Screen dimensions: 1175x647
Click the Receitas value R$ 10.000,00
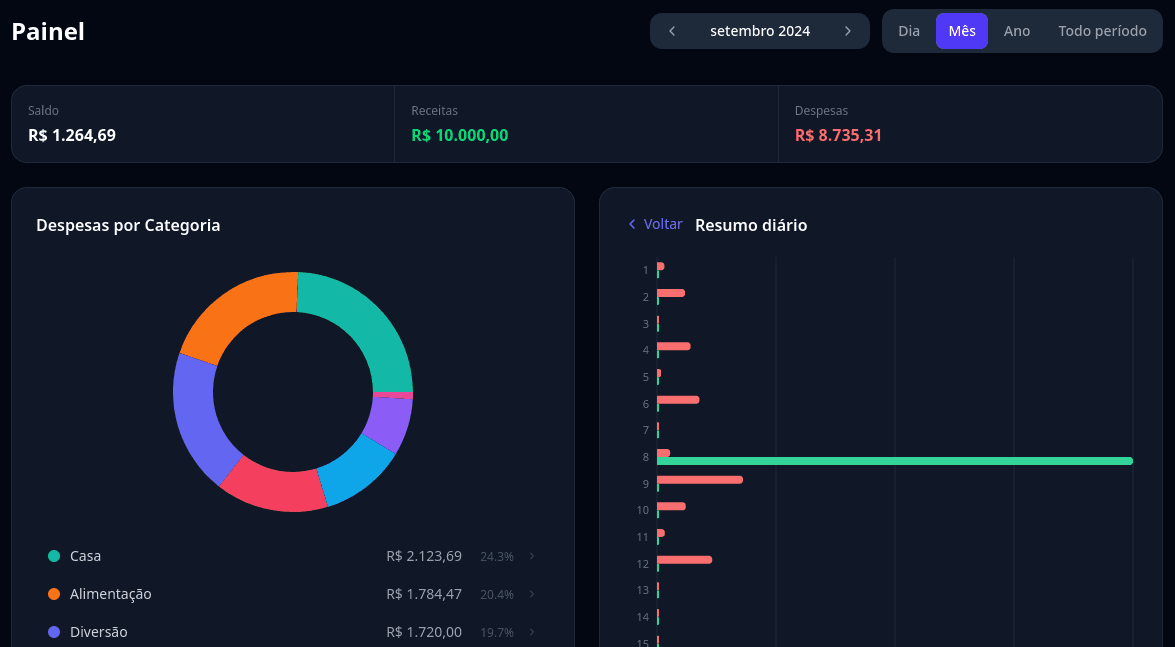tap(459, 135)
